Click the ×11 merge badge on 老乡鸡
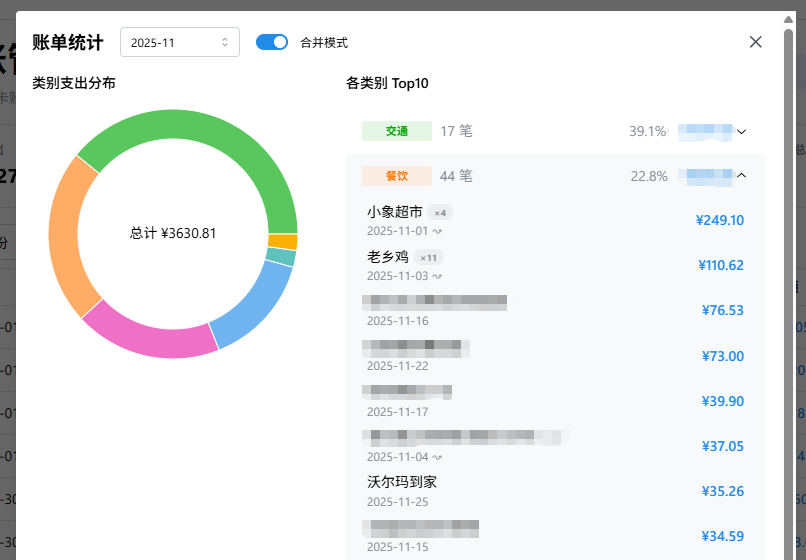 pyautogui.click(x=428, y=257)
